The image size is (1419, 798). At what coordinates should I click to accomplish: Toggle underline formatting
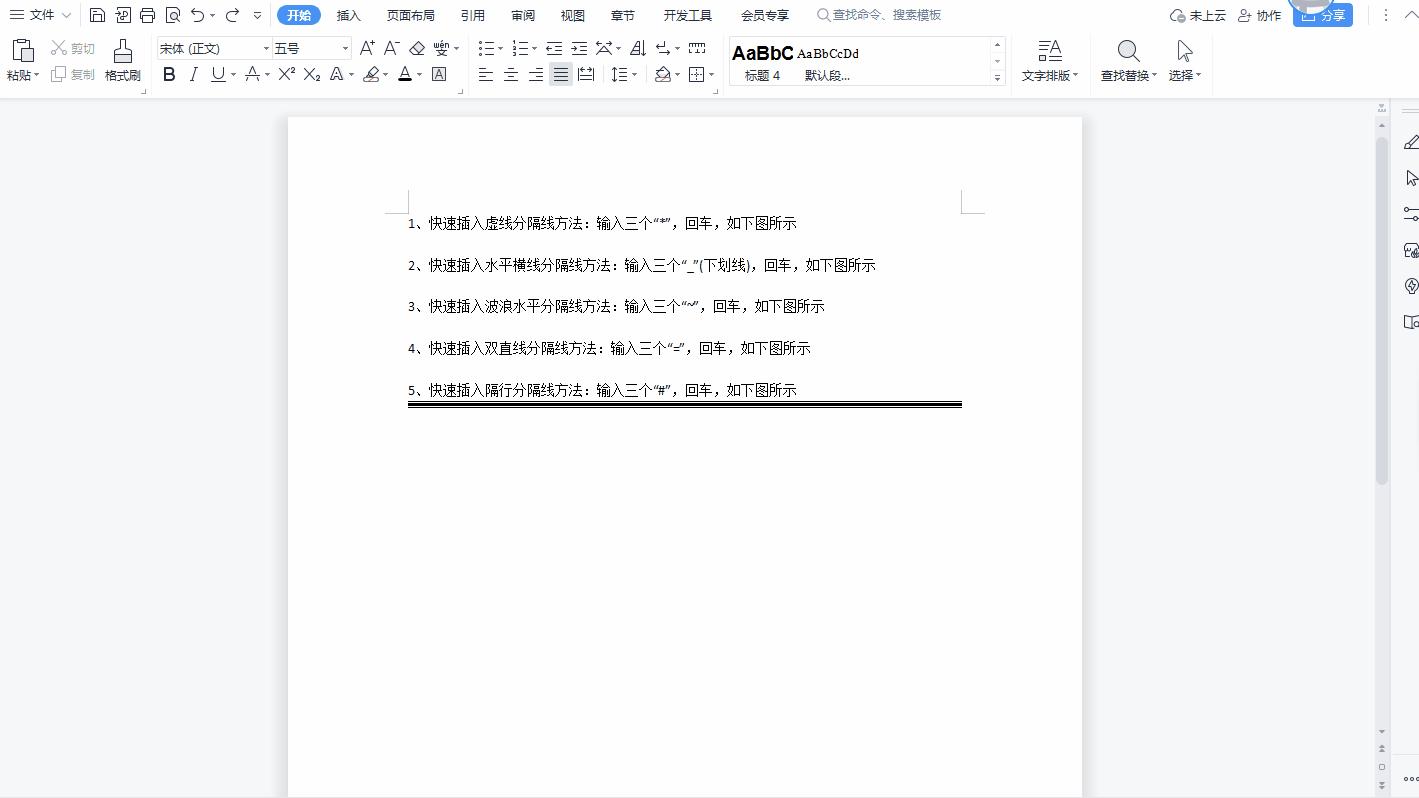point(217,73)
